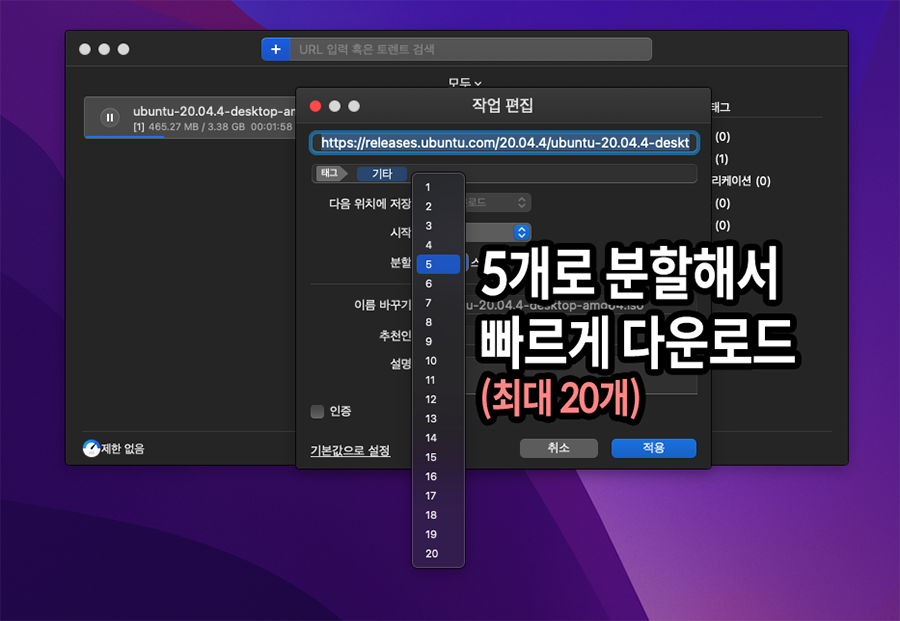Choose 13 in the split-count menu
This screenshot has height=621, width=900.
tap(439, 418)
